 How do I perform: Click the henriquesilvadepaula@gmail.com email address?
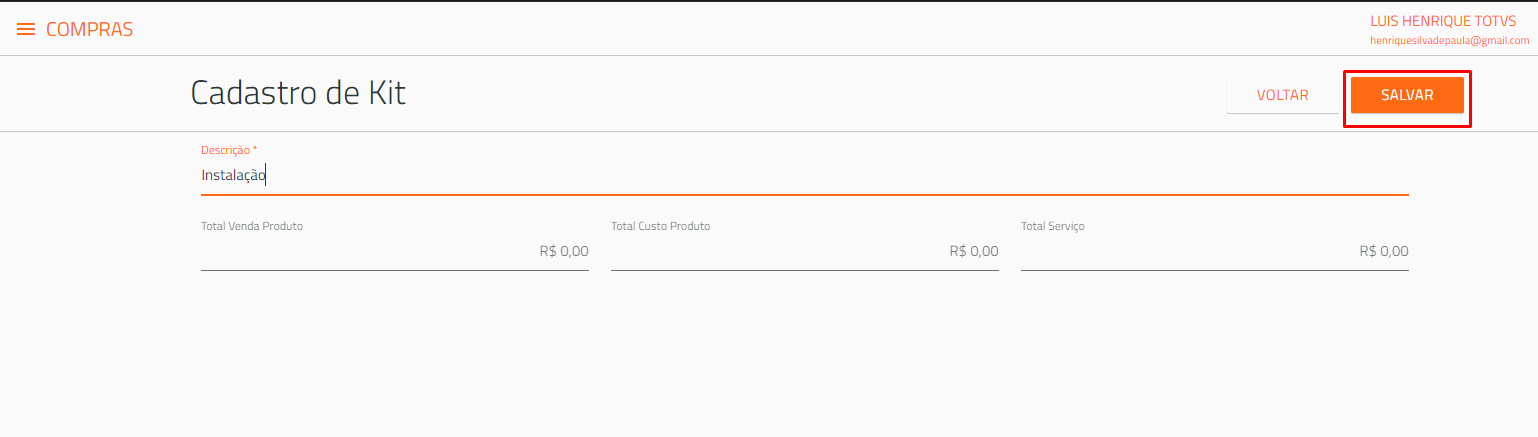[x=1449, y=41]
